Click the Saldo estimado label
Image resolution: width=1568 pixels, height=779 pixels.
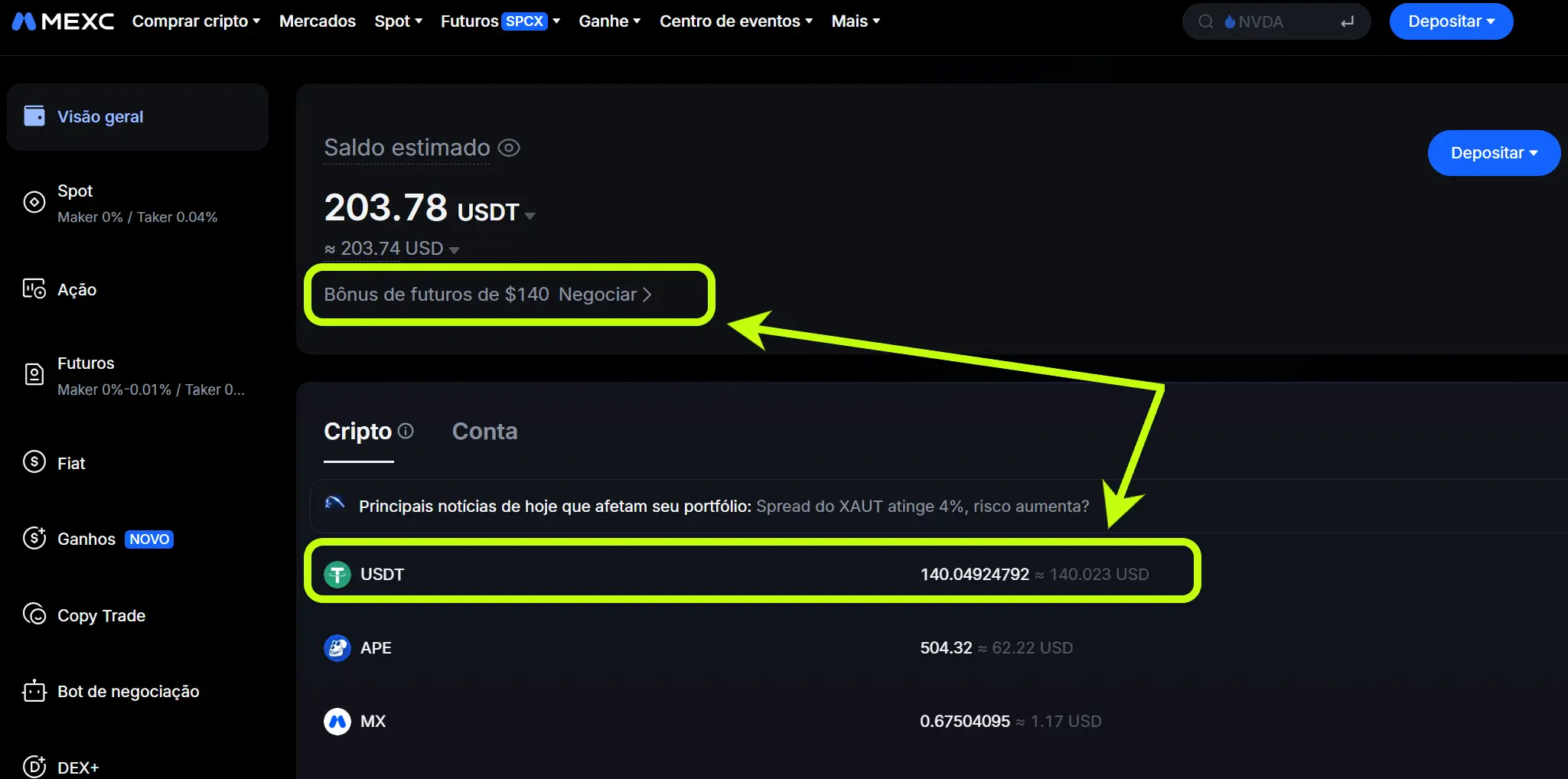pyautogui.click(x=407, y=148)
